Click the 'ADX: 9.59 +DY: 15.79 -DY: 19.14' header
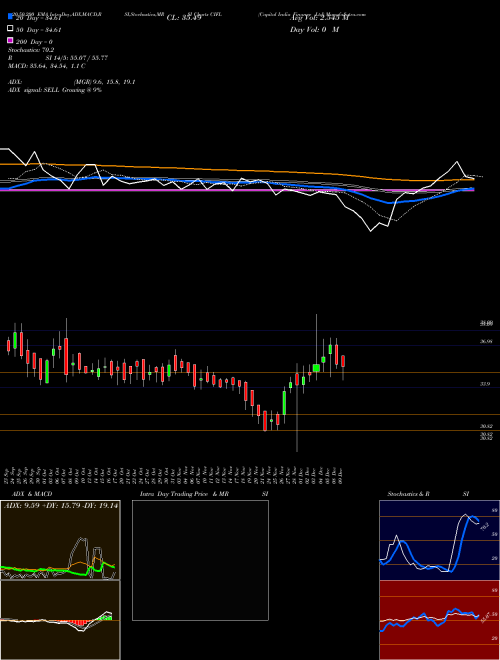The width and height of the screenshot is (500, 660). pyautogui.click(x=61, y=506)
